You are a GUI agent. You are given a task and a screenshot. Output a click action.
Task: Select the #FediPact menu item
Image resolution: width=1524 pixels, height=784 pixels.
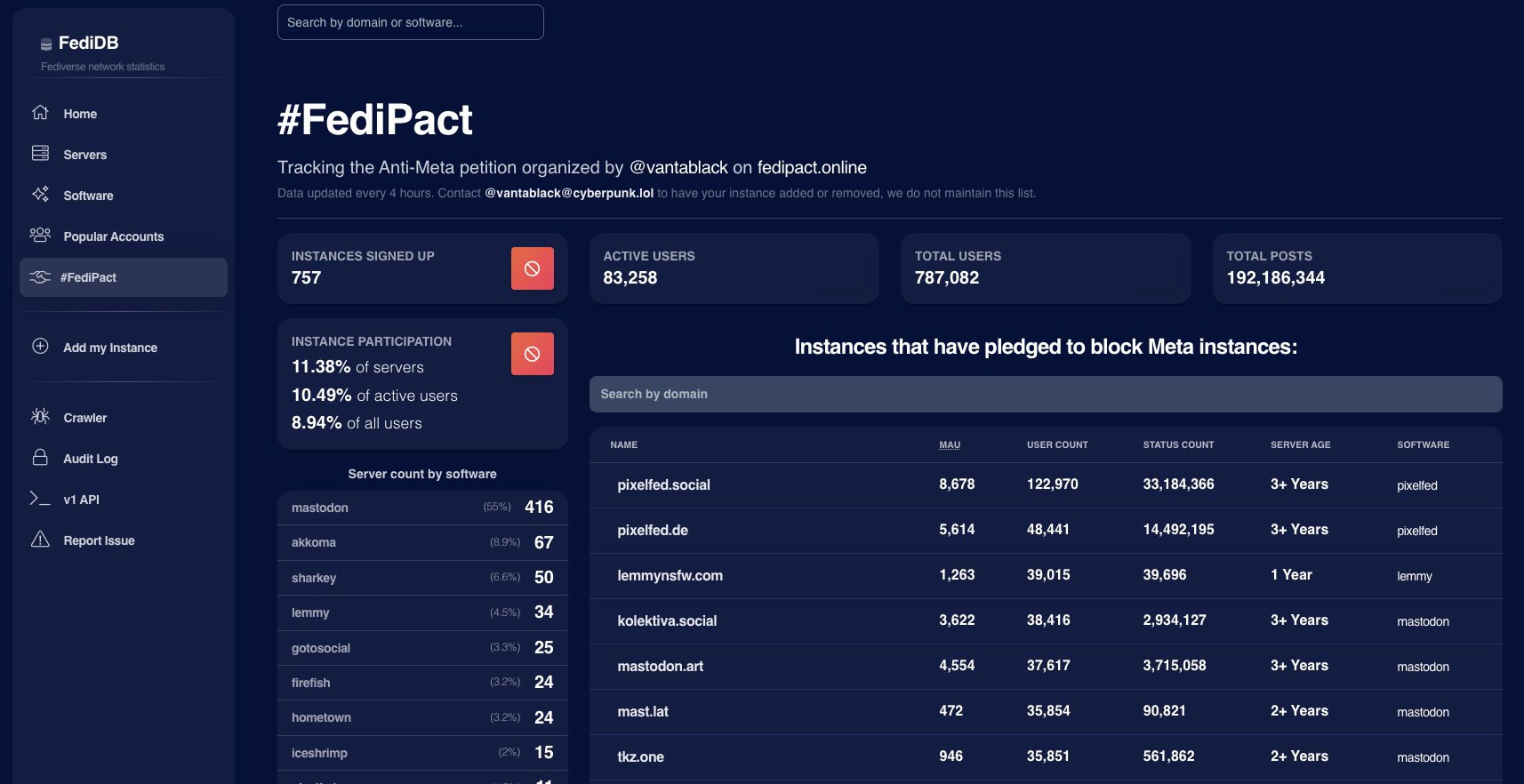(x=124, y=277)
